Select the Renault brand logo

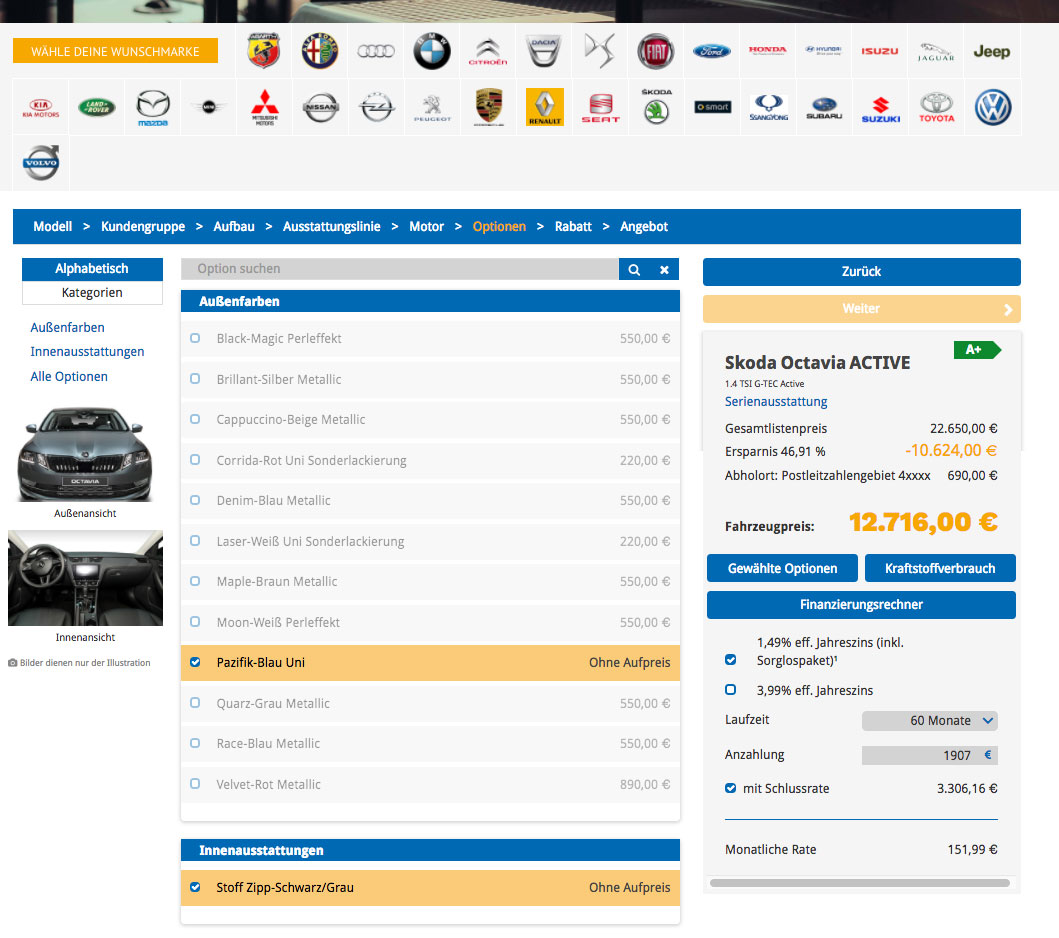pos(544,107)
